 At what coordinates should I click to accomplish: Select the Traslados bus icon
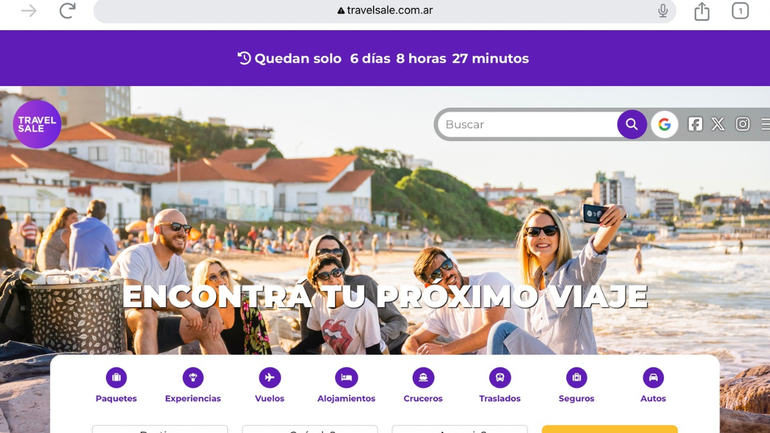point(500,378)
